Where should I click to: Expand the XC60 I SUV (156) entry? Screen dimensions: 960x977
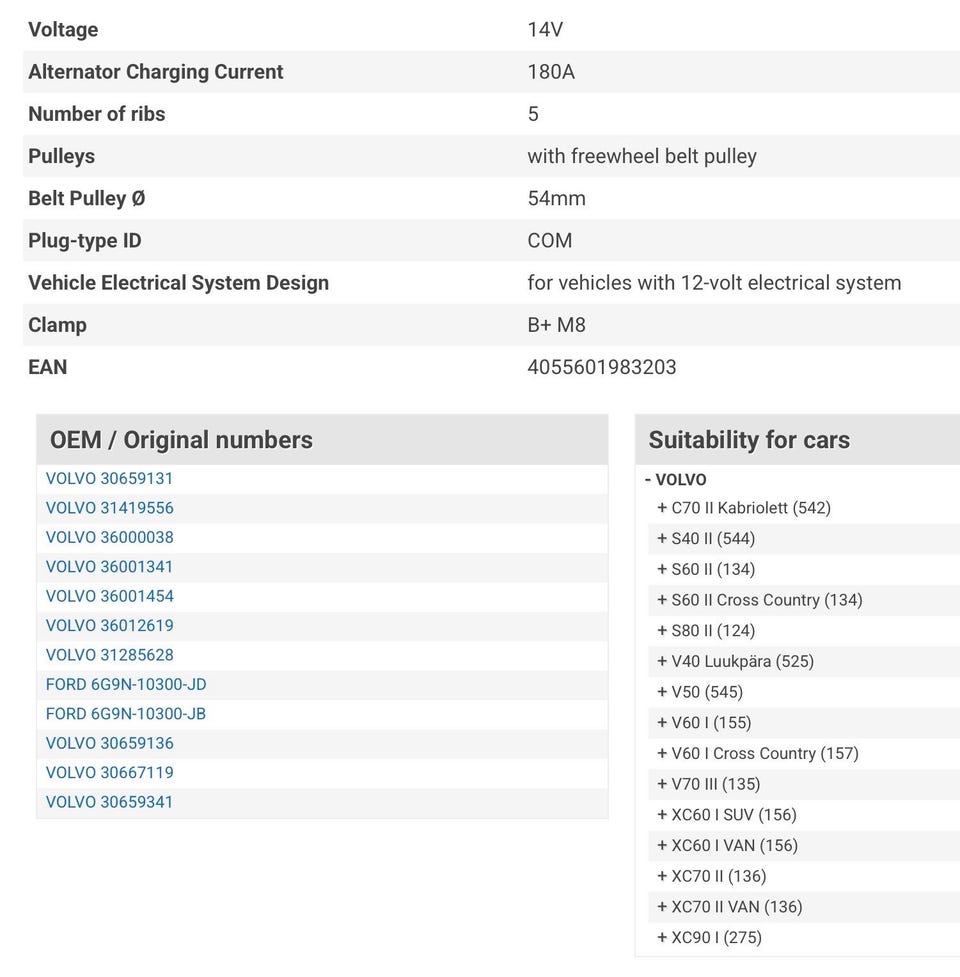pyautogui.click(x=726, y=815)
